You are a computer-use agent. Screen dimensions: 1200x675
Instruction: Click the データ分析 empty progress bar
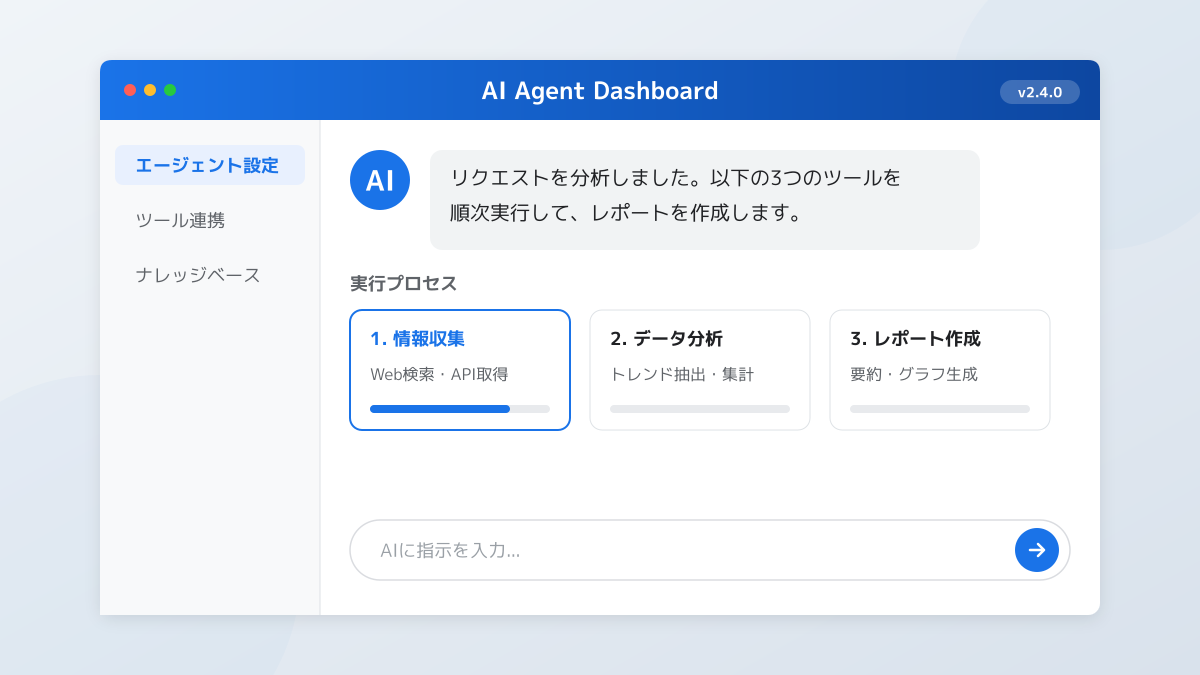coord(700,409)
